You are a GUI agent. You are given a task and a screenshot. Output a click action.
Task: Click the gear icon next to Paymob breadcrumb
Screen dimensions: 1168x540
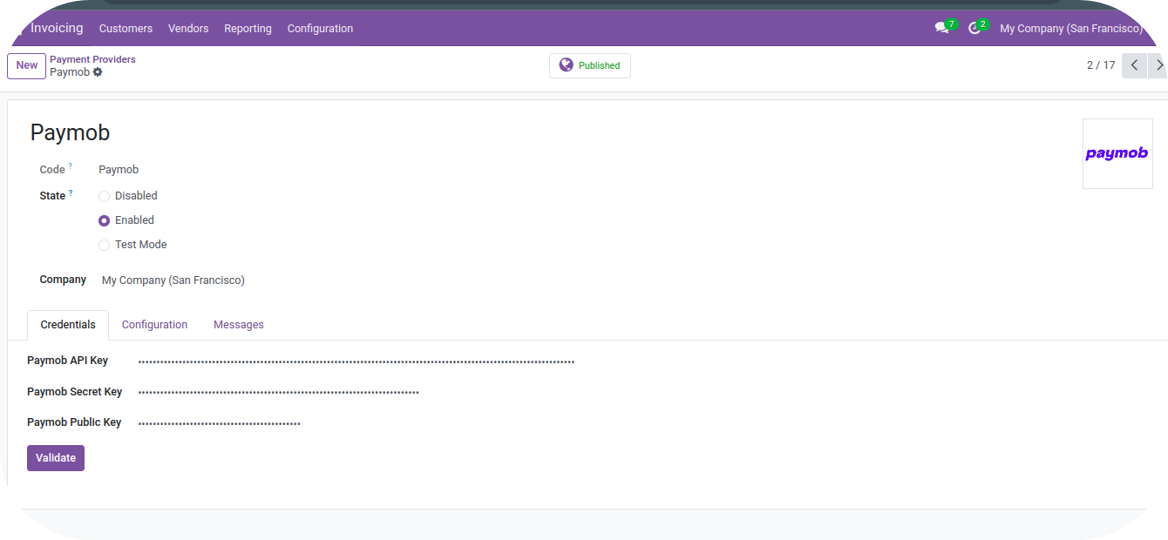pos(98,72)
